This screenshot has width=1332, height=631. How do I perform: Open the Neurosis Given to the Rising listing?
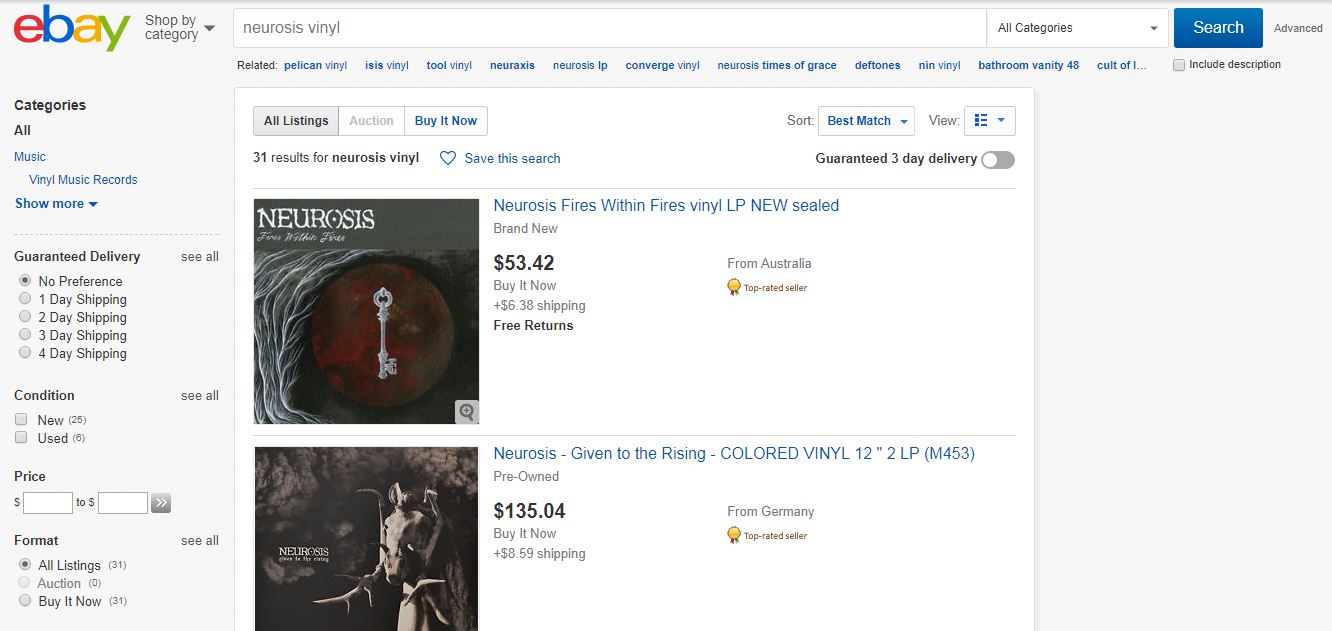pos(734,453)
